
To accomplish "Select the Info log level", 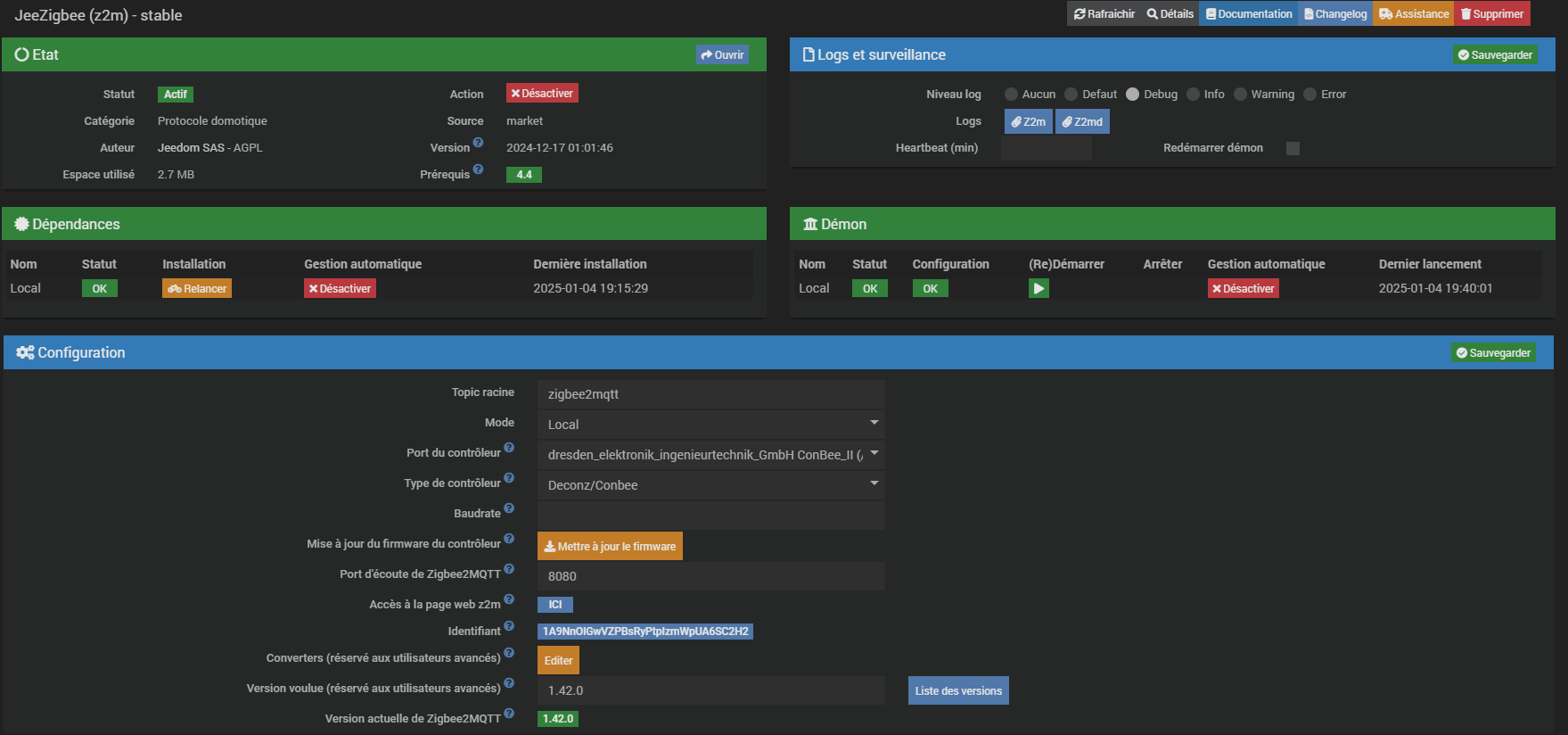I will tap(1193, 94).
